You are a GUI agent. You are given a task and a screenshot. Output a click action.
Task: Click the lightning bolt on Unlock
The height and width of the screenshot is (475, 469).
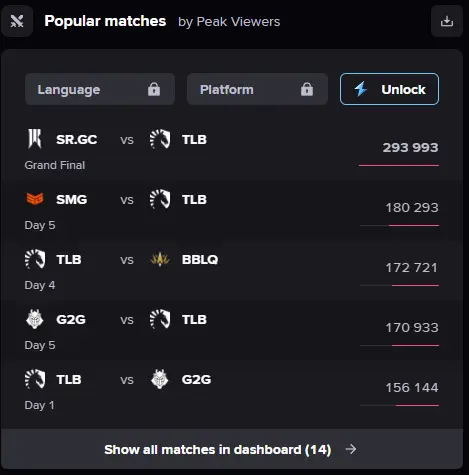pos(361,89)
